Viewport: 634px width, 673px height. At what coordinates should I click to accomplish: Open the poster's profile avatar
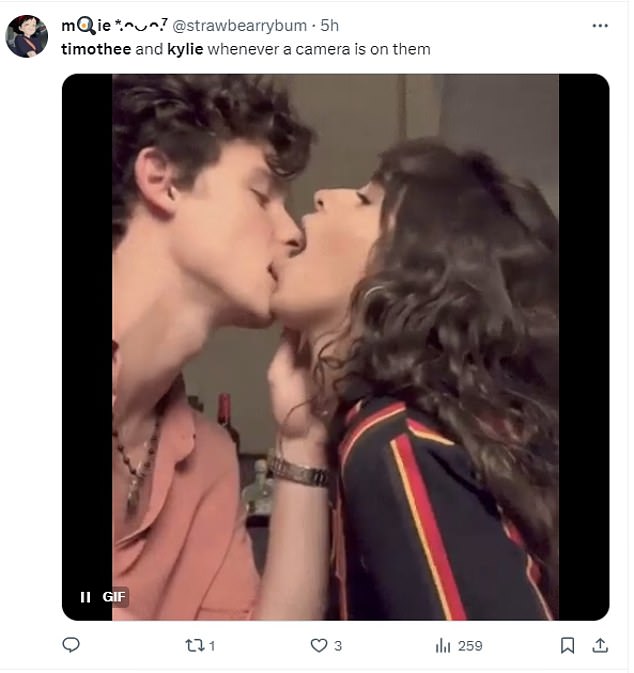coord(27,36)
